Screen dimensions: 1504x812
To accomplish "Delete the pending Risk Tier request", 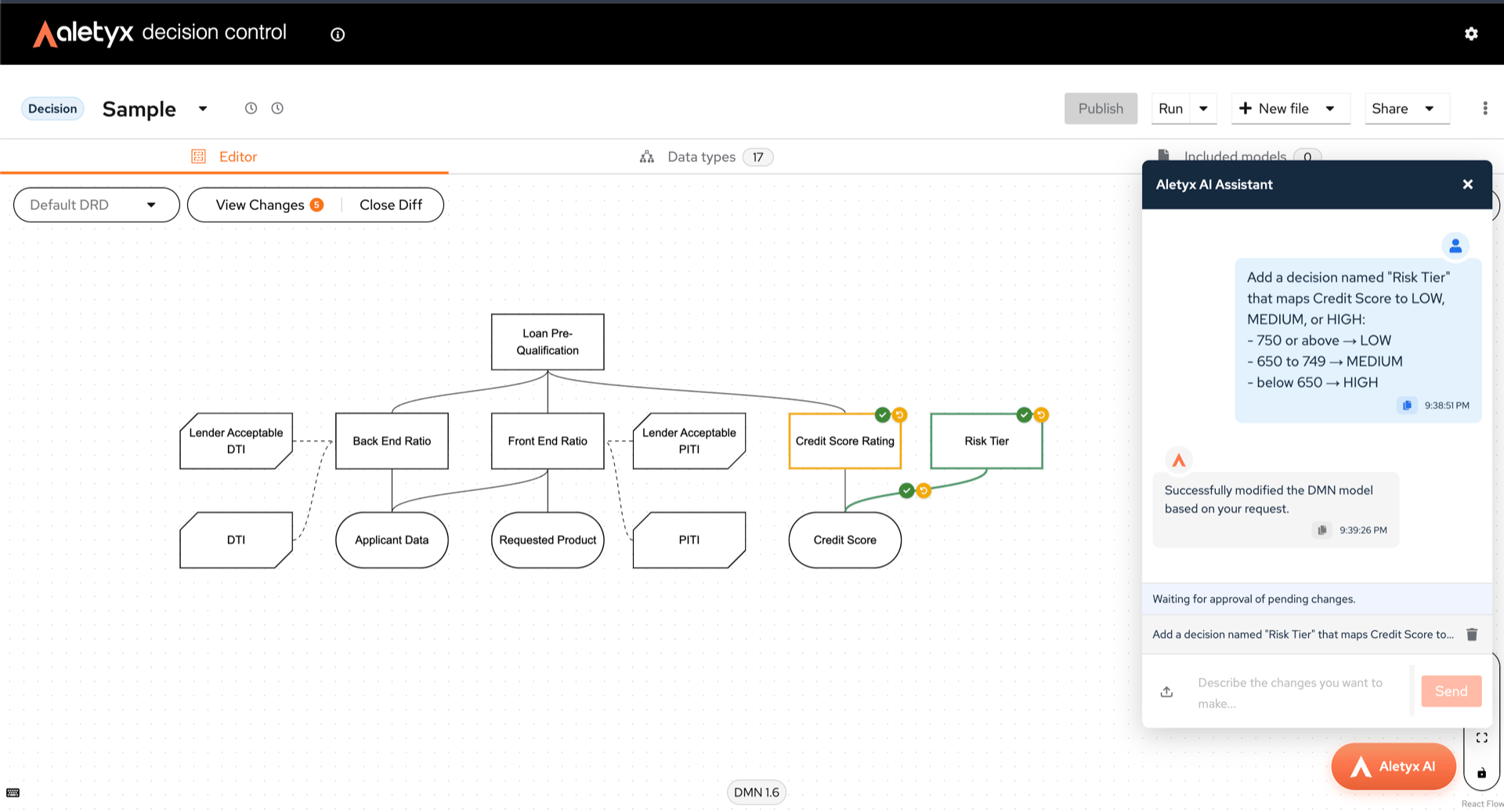I will click(x=1472, y=634).
